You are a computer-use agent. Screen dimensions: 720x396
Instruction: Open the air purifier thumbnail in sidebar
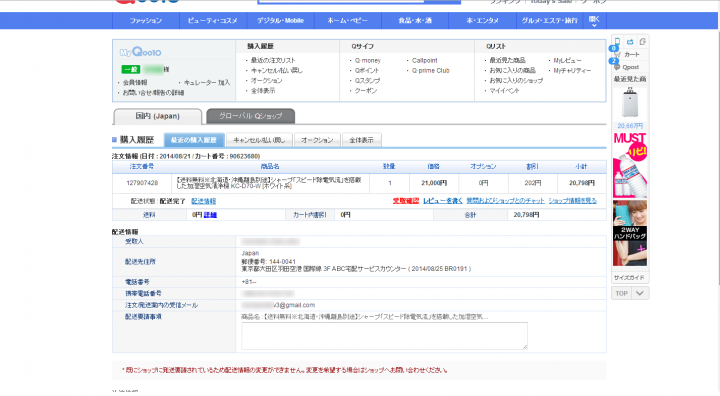click(630, 103)
